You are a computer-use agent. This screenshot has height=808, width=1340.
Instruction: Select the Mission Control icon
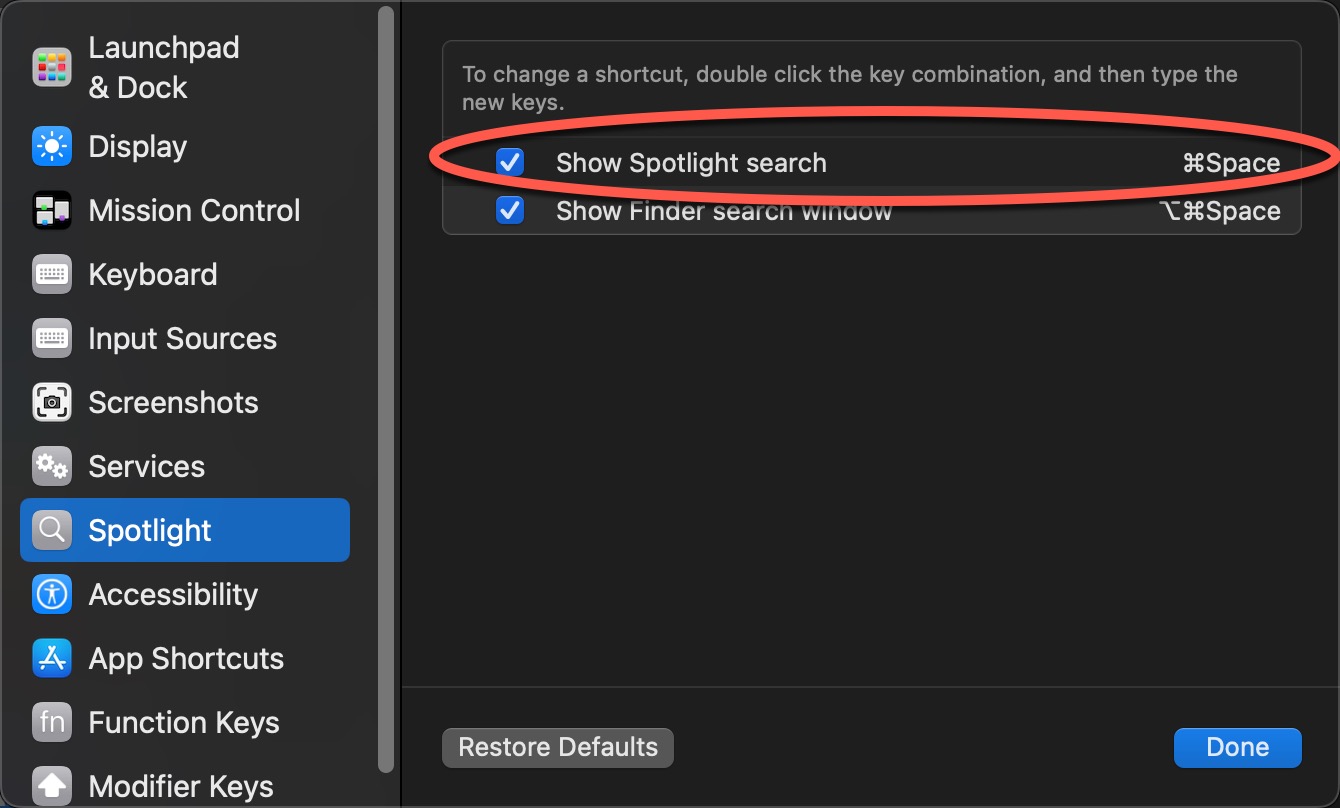coord(50,210)
